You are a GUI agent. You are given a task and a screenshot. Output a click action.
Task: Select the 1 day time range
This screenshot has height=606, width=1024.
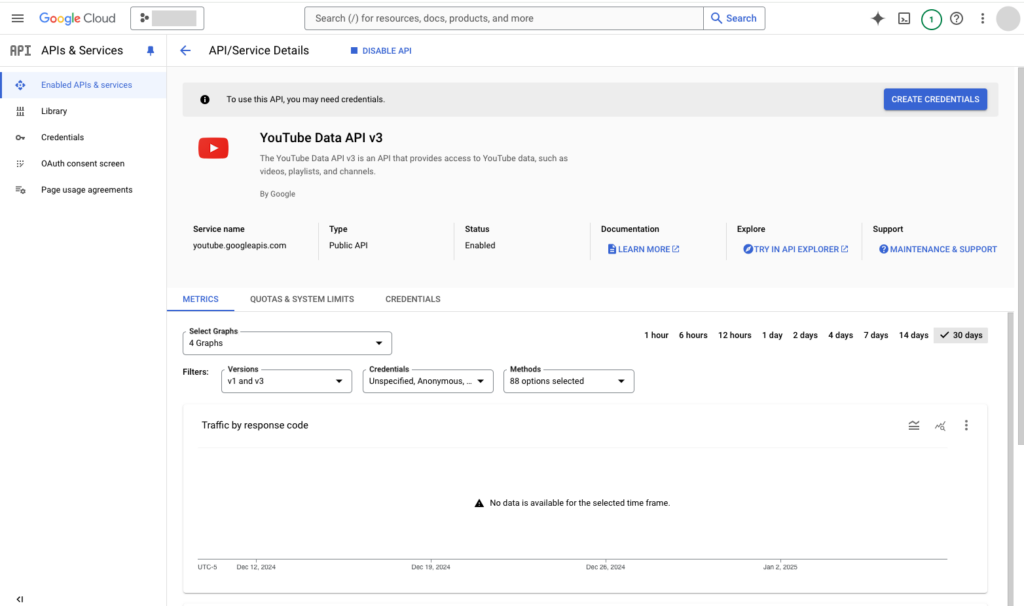click(772, 335)
